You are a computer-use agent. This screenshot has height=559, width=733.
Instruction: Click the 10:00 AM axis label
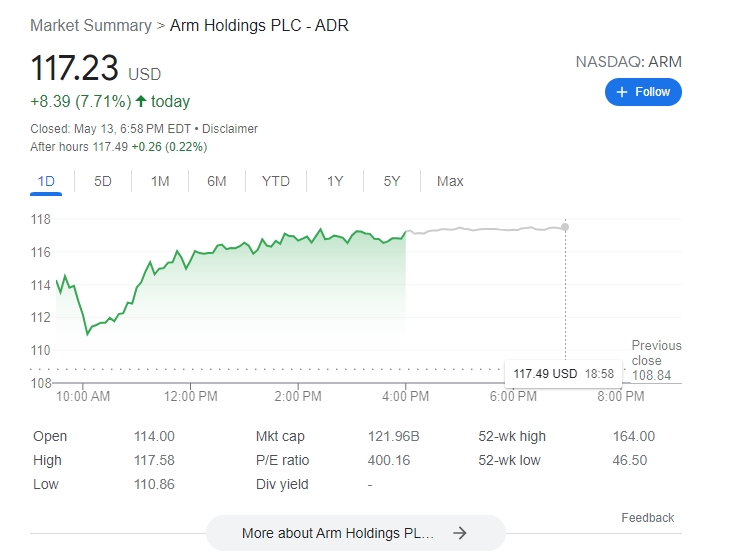pyautogui.click(x=83, y=396)
